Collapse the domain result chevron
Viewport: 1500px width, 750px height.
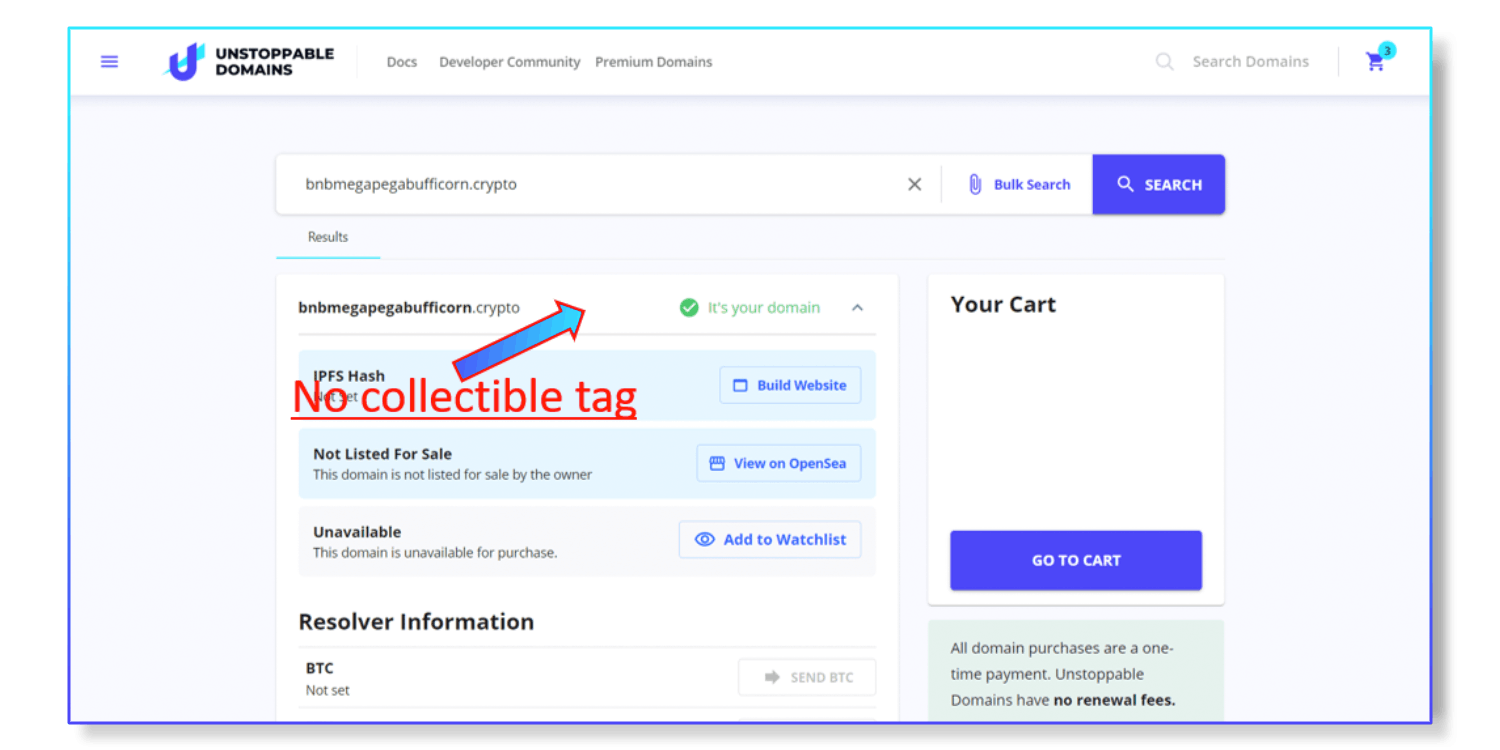pyautogui.click(x=857, y=308)
